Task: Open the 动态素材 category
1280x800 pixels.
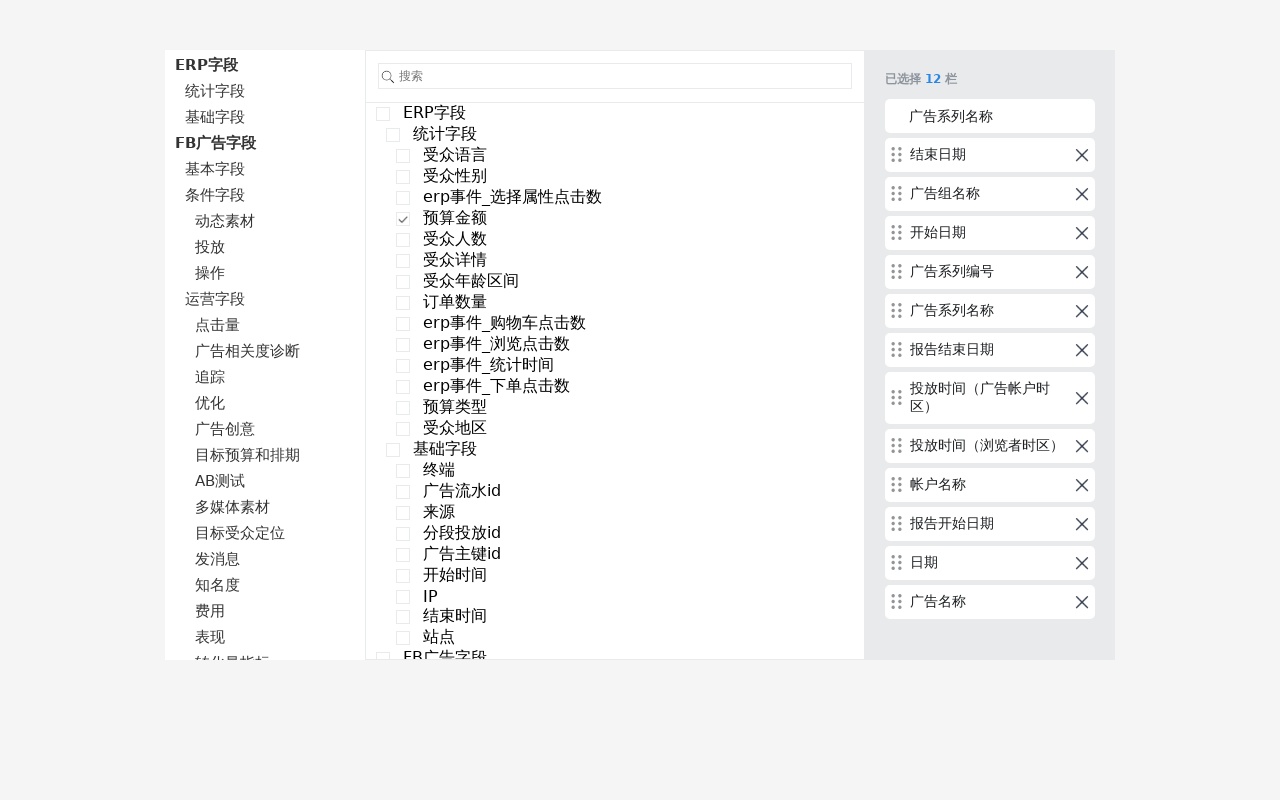Action: (225, 221)
